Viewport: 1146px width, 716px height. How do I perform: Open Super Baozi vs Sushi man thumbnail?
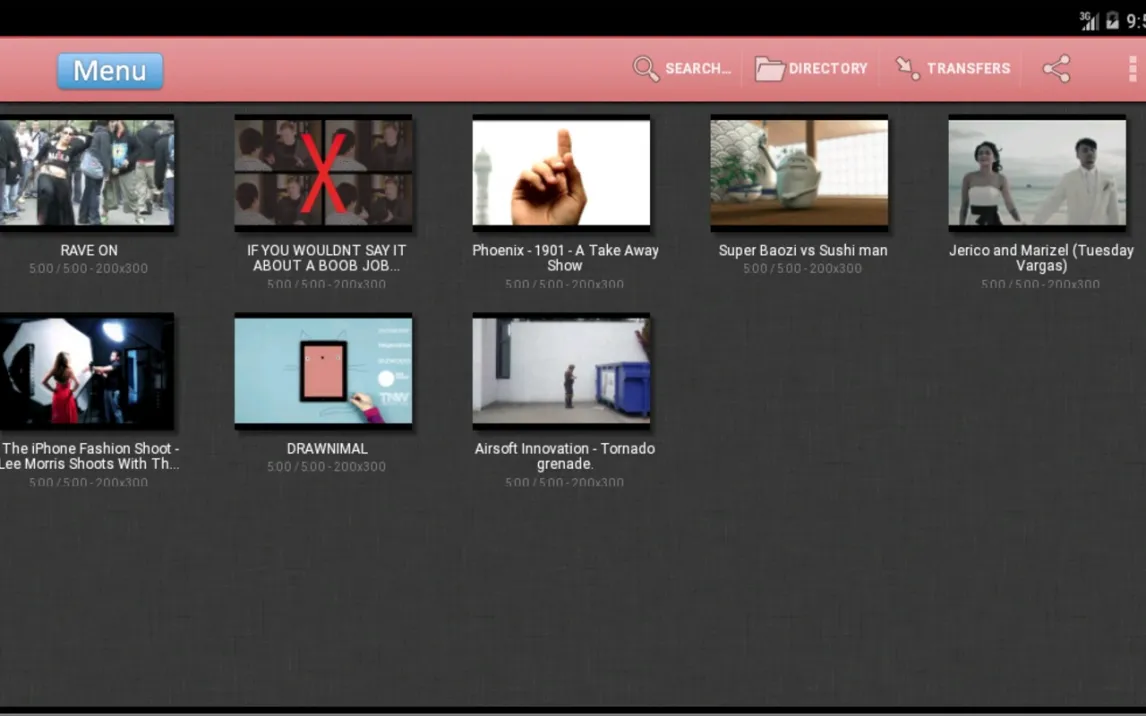click(x=800, y=173)
